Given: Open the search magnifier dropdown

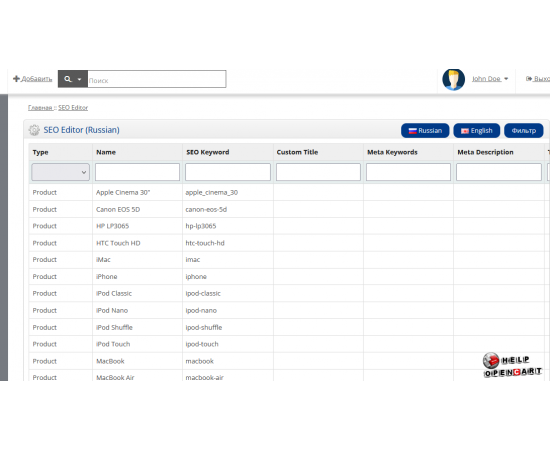Looking at the screenshot, I should coord(73,79).
